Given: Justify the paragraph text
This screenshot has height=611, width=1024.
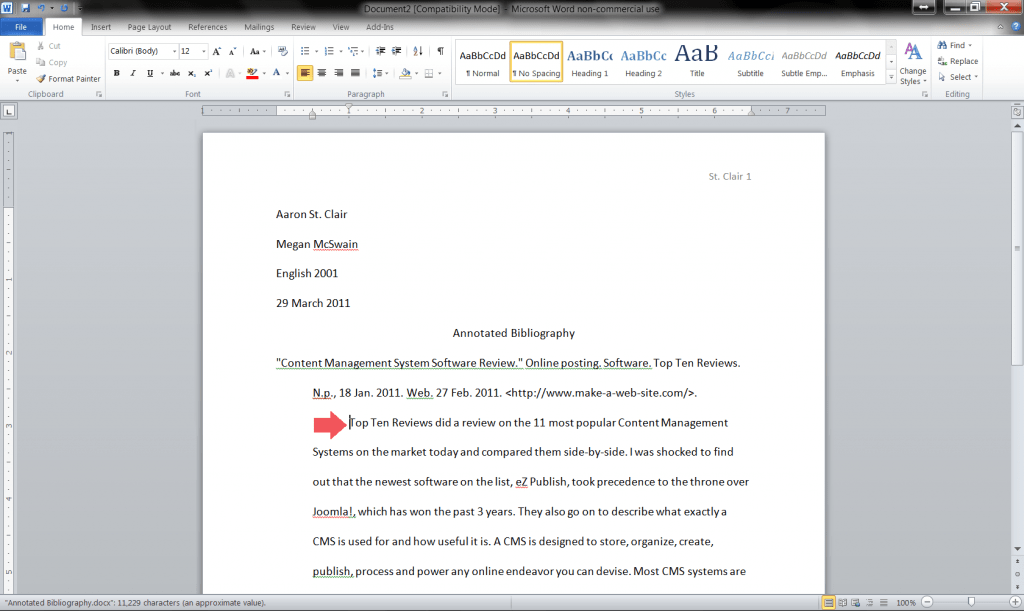Looking at the screenshot, I should tap(355, 73).
